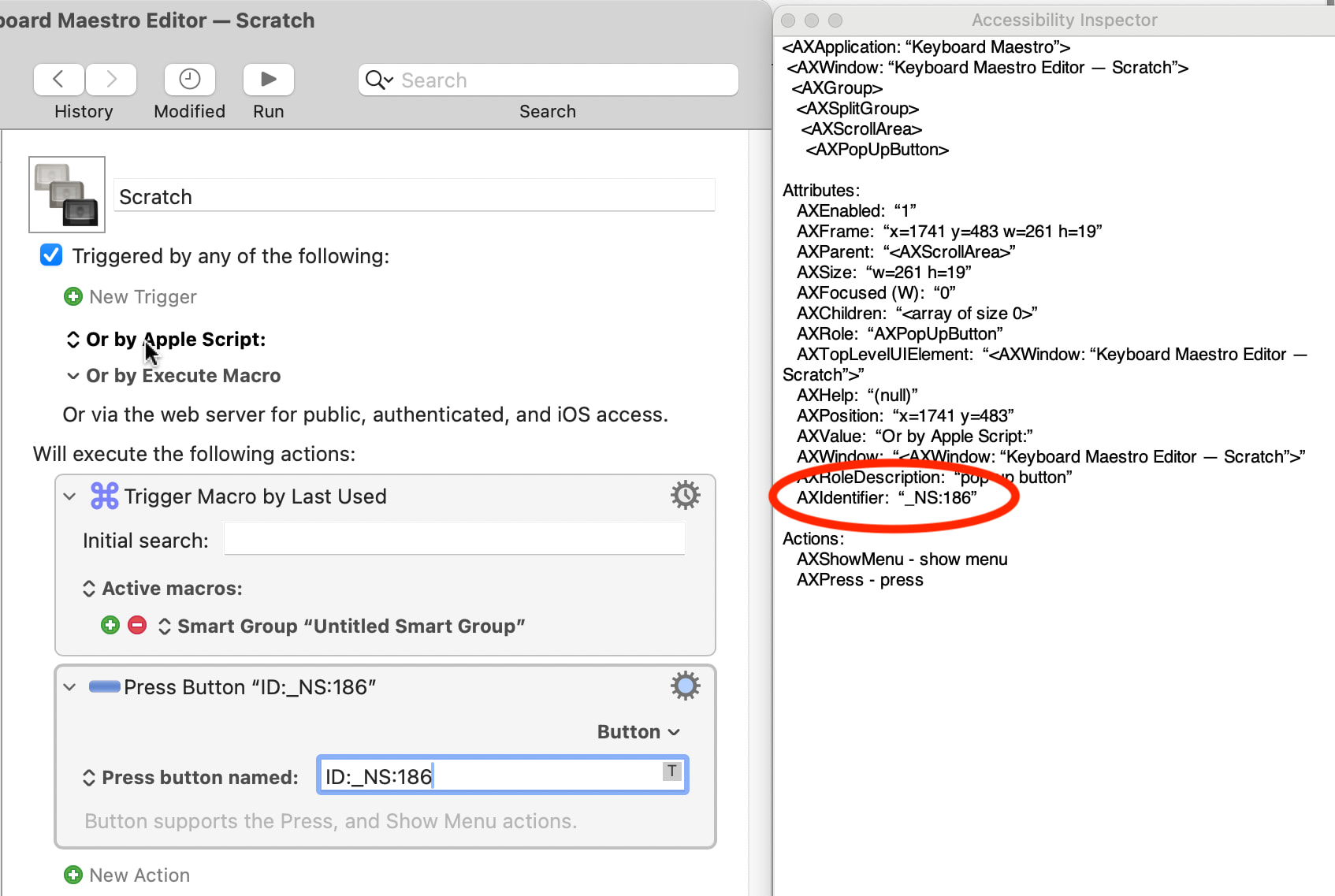Image resolution: width=1335 pixels, height=896 pixels.
Task: Click the web server access text line
Action: [366, 415]
